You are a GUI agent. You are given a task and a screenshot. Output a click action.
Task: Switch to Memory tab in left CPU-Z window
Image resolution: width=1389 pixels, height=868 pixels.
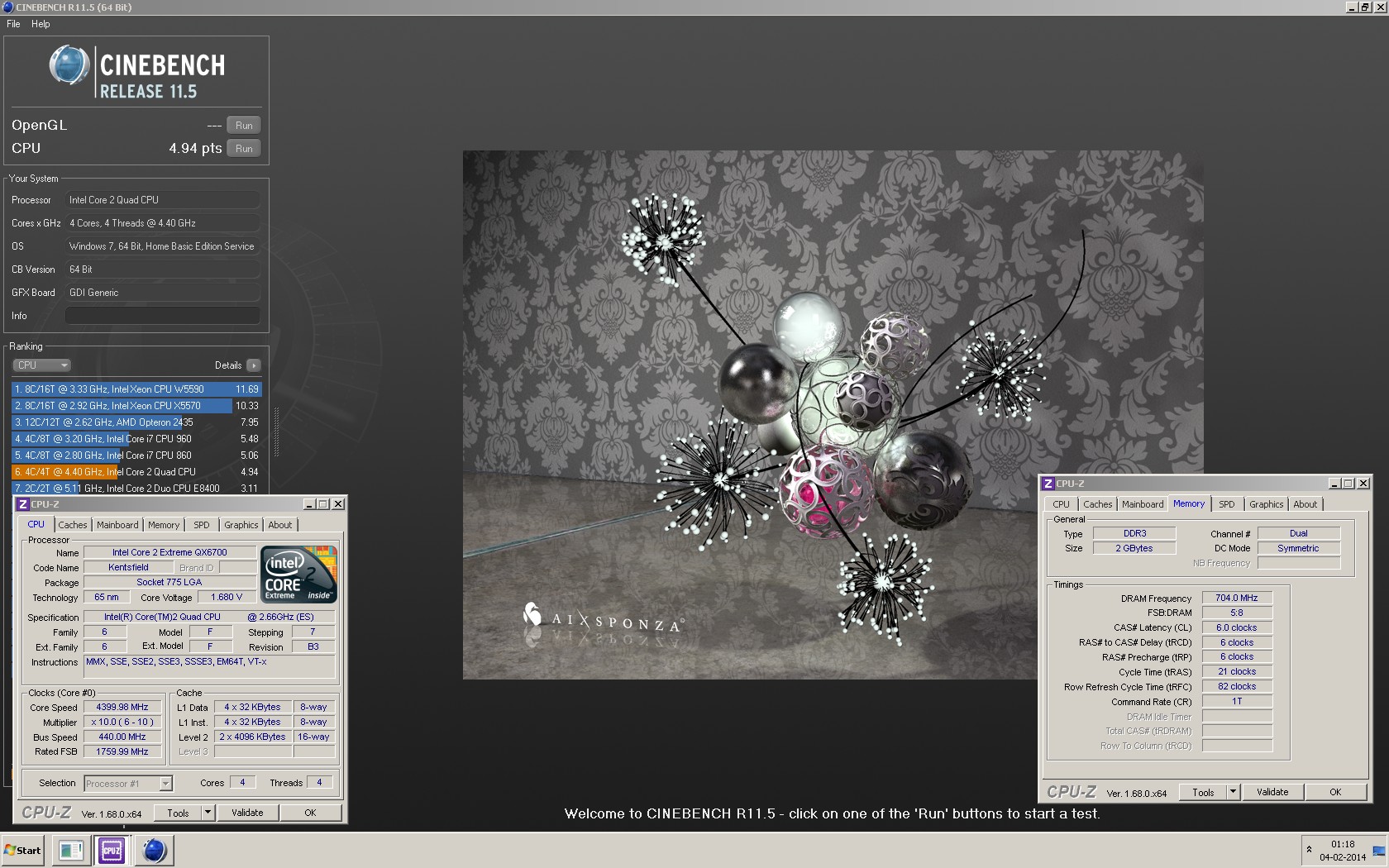click(x=164, y=526)
